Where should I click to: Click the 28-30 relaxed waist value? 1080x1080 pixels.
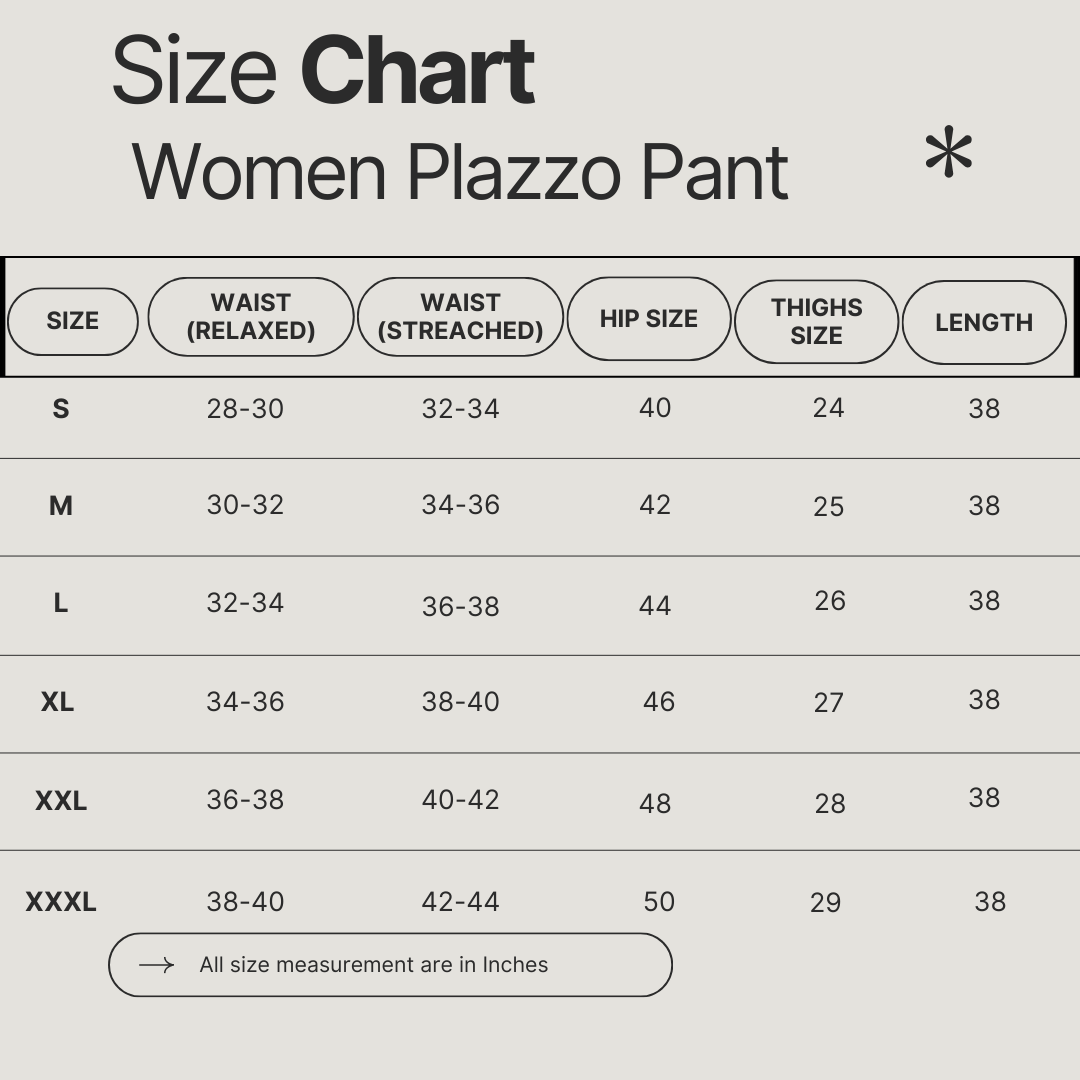pos(245,408)
